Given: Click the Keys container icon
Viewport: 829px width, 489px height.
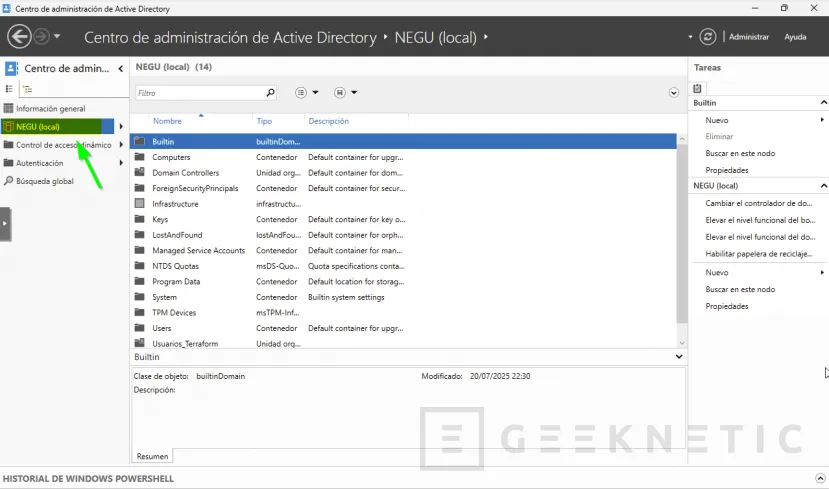Looking at the screenshot, I should 140,219.
